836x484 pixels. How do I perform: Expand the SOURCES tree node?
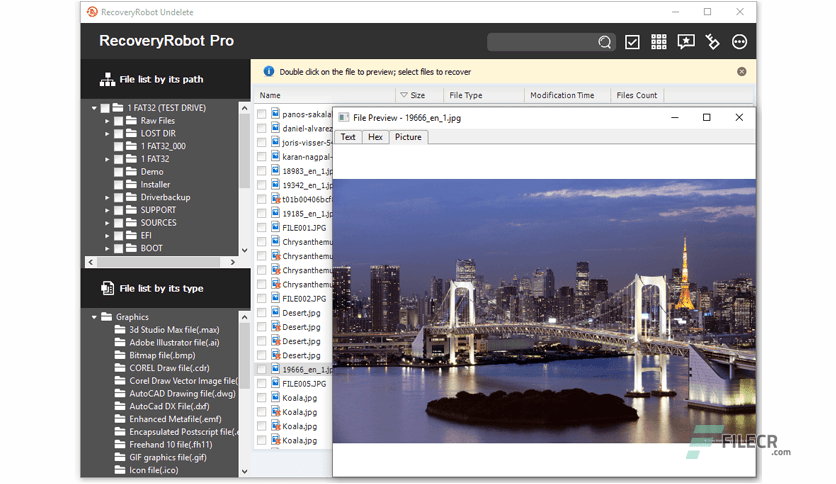(x=107, y=223)
